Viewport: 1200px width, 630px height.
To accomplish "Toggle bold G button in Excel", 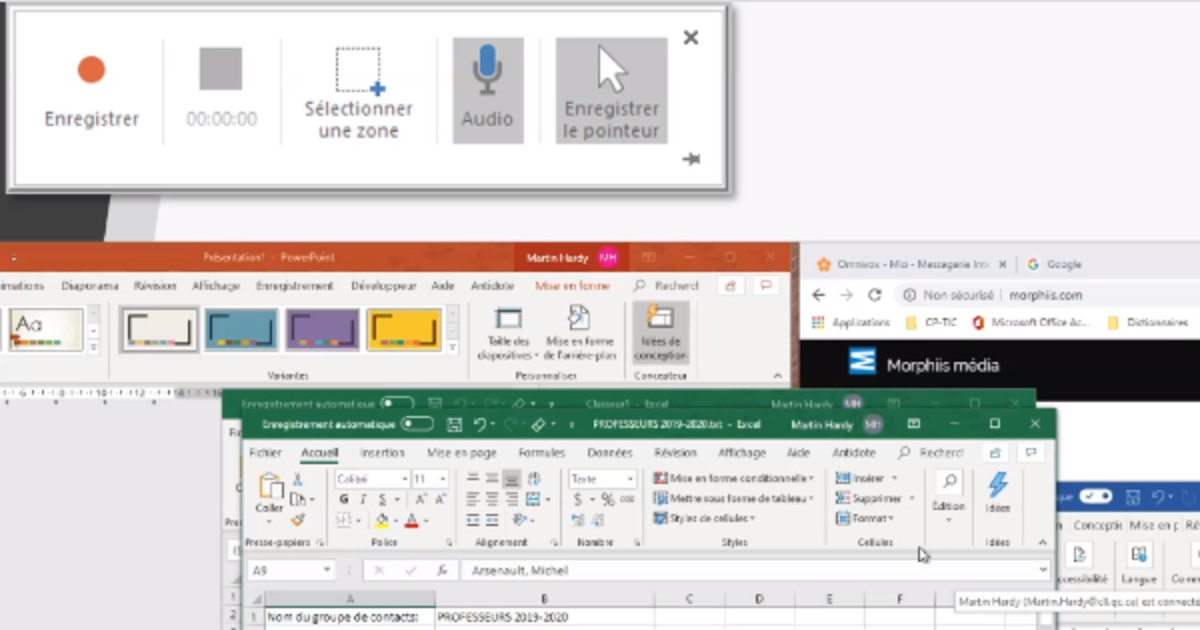I will (343, 499).
